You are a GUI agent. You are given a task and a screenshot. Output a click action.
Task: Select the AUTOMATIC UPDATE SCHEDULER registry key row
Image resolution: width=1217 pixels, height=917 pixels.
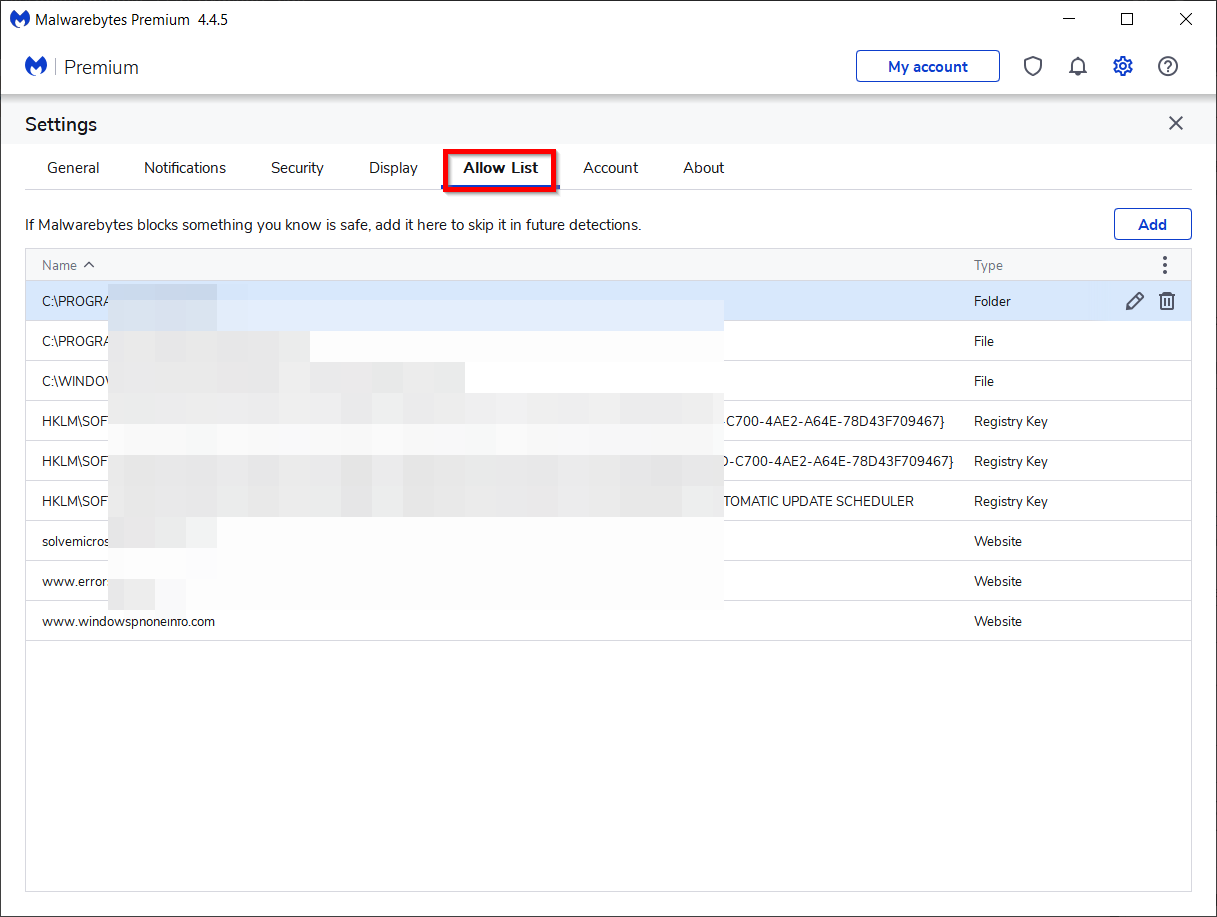(x=608, y=501)
